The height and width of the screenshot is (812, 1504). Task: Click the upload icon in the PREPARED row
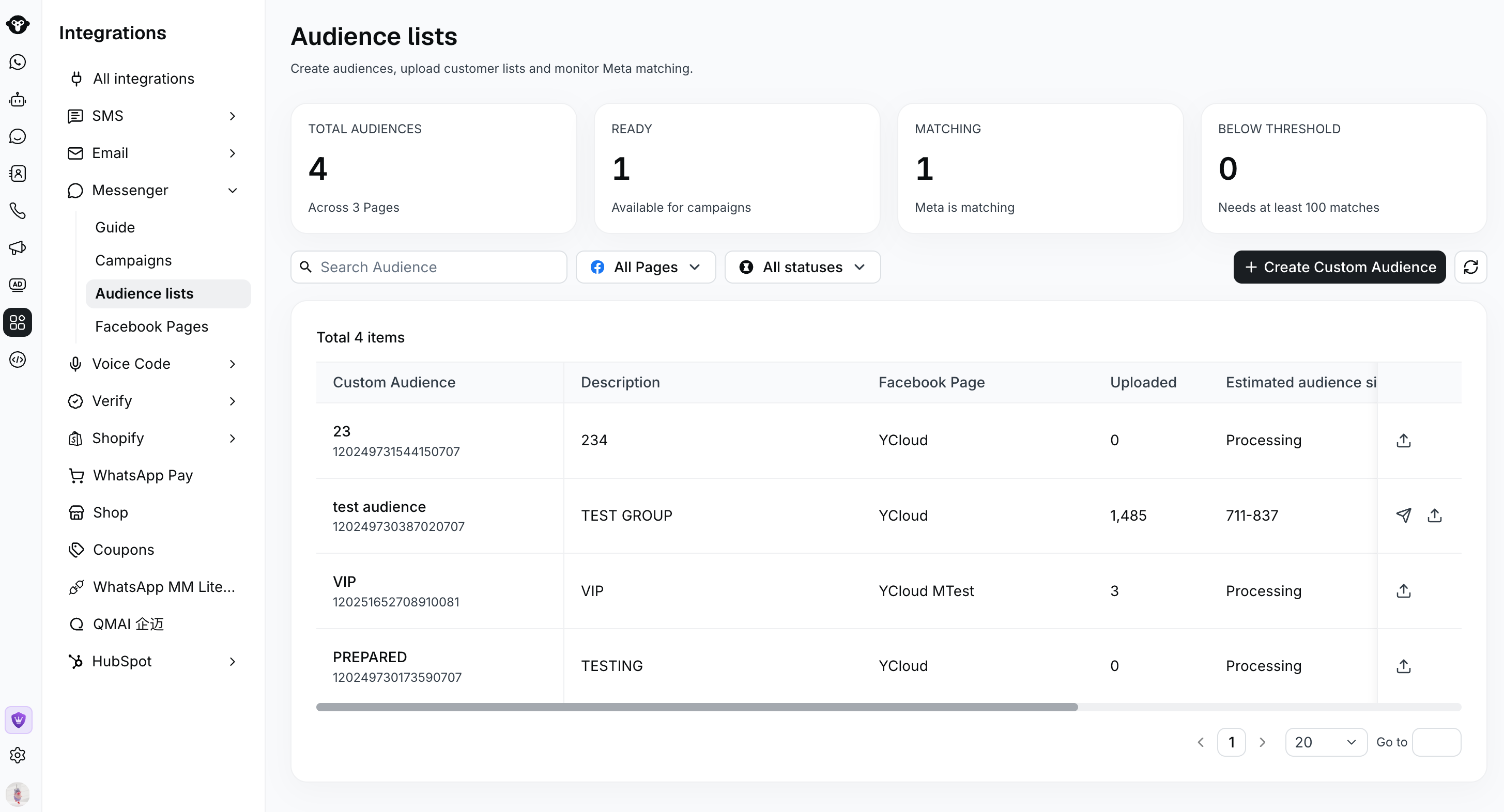tap(1404, 666)
